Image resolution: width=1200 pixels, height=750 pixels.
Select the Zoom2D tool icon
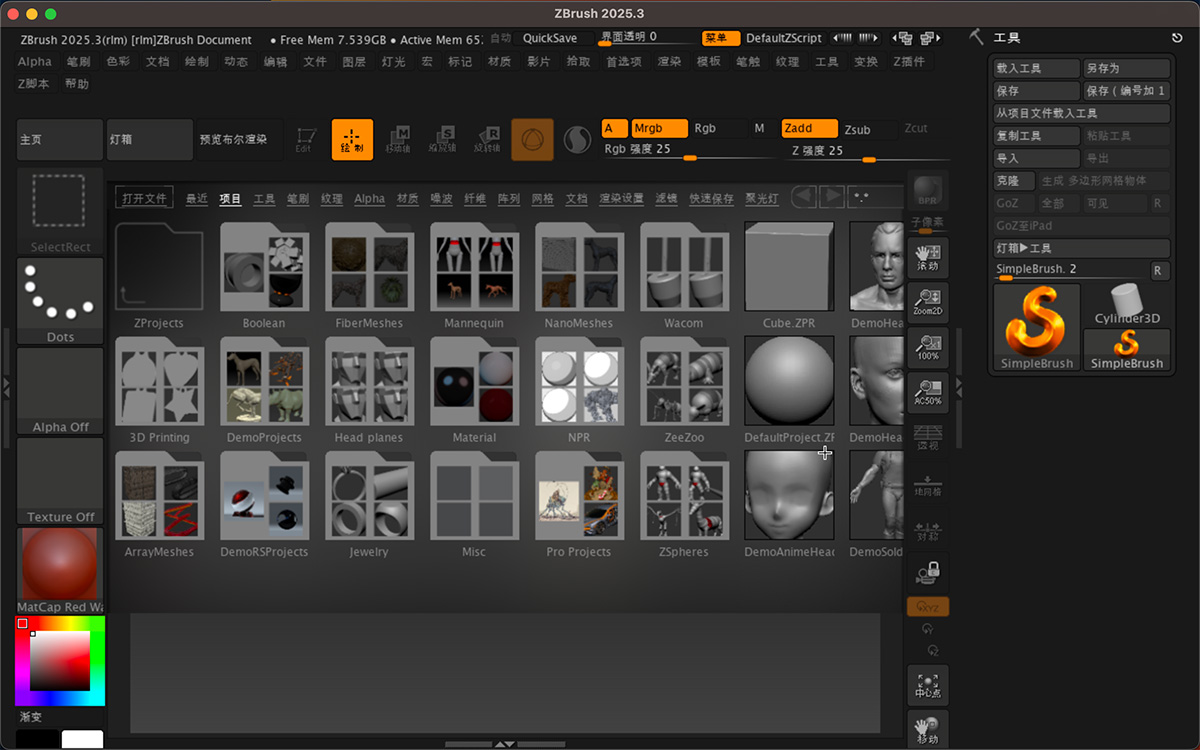(927, 302)
